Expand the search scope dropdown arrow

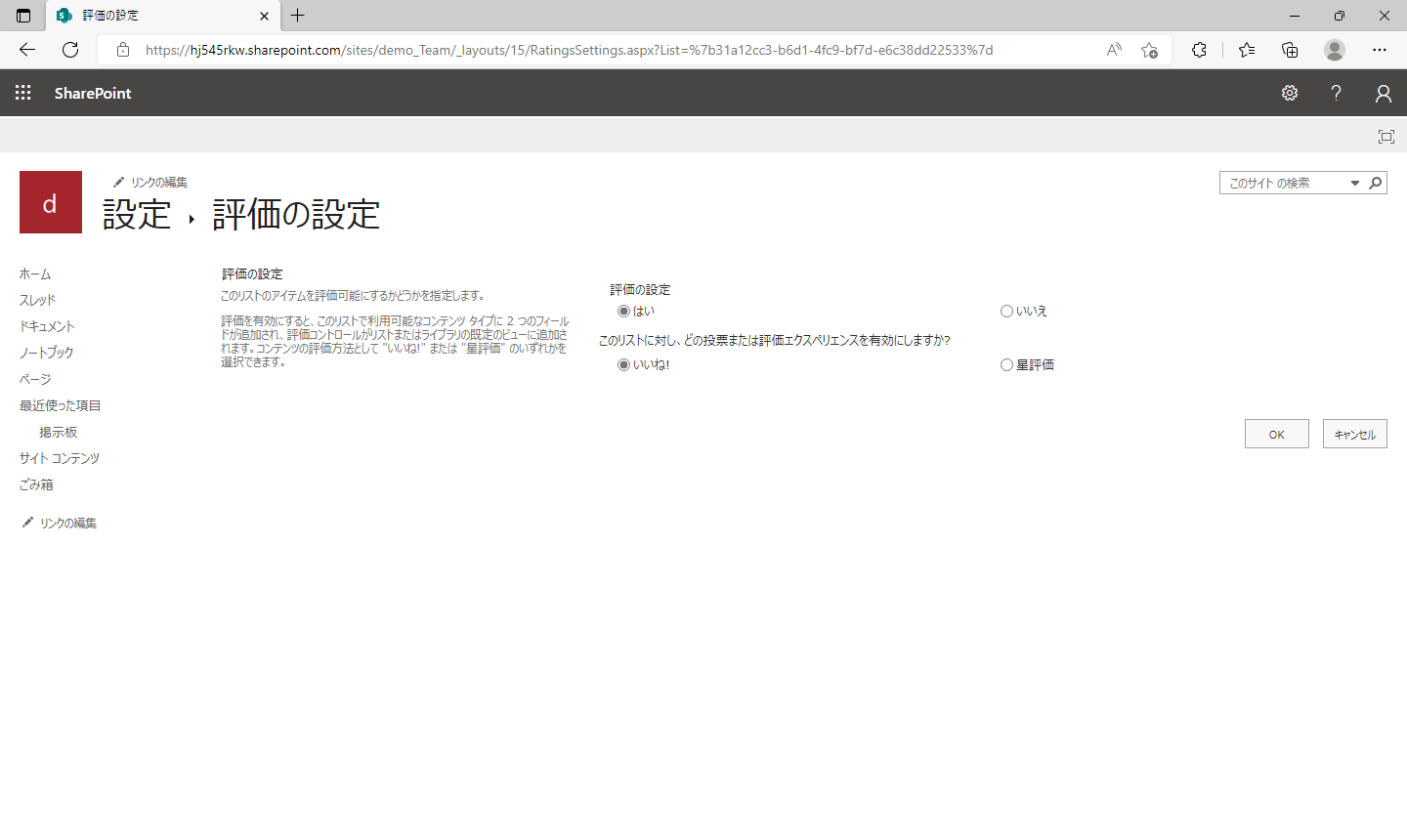pos(1355,183)
